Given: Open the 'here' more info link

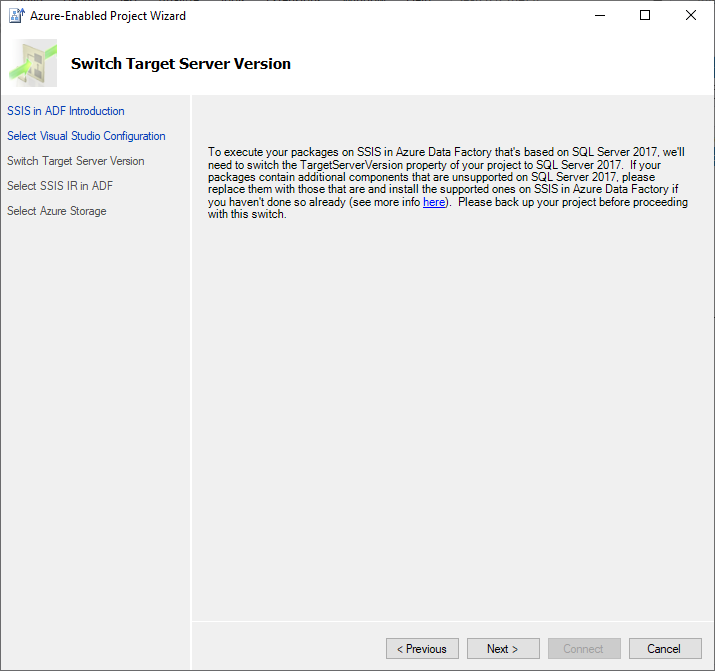Looking at the screenshot, I should (434, 202).
